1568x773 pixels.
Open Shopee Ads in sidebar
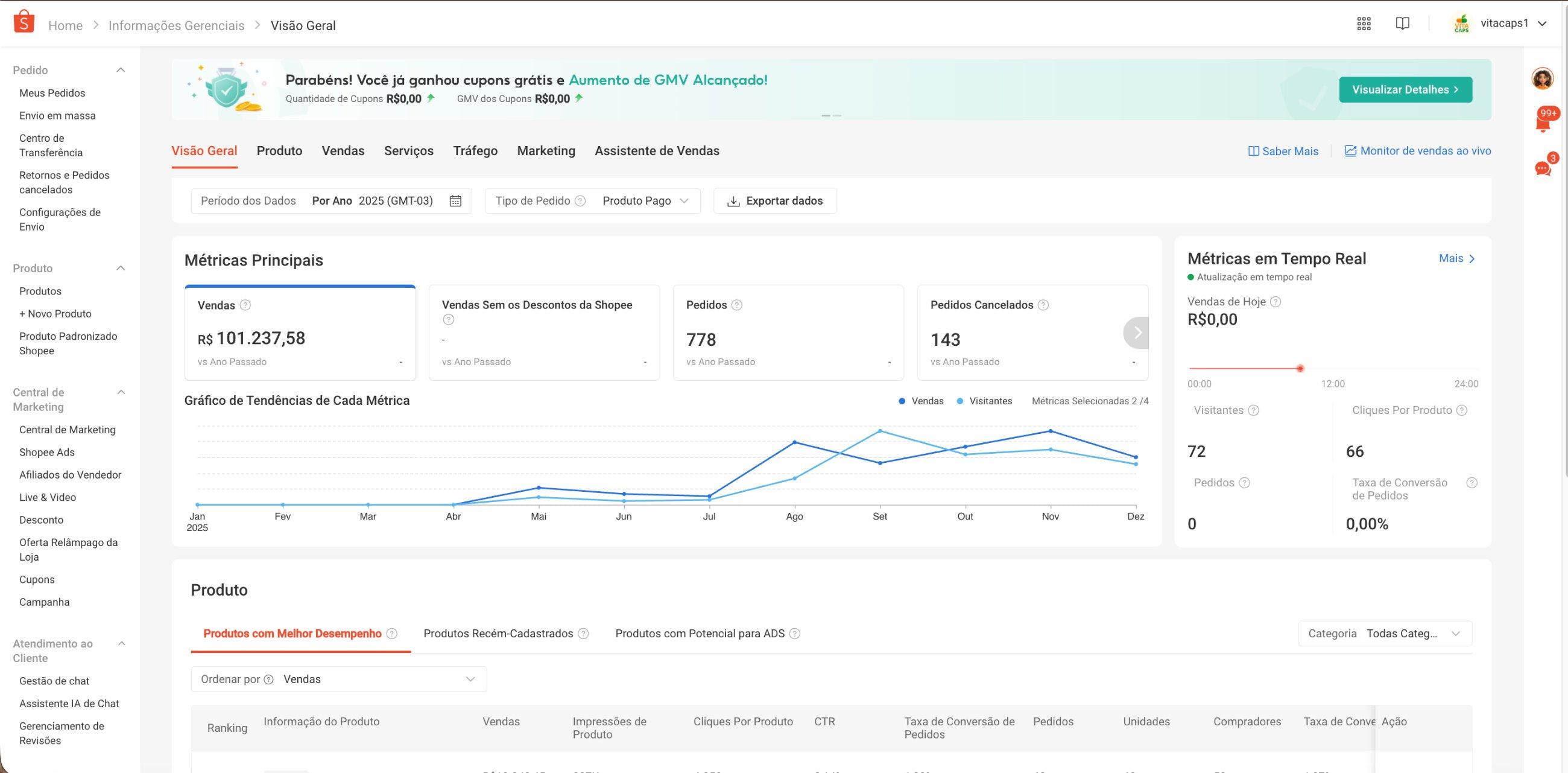point(47,453)
